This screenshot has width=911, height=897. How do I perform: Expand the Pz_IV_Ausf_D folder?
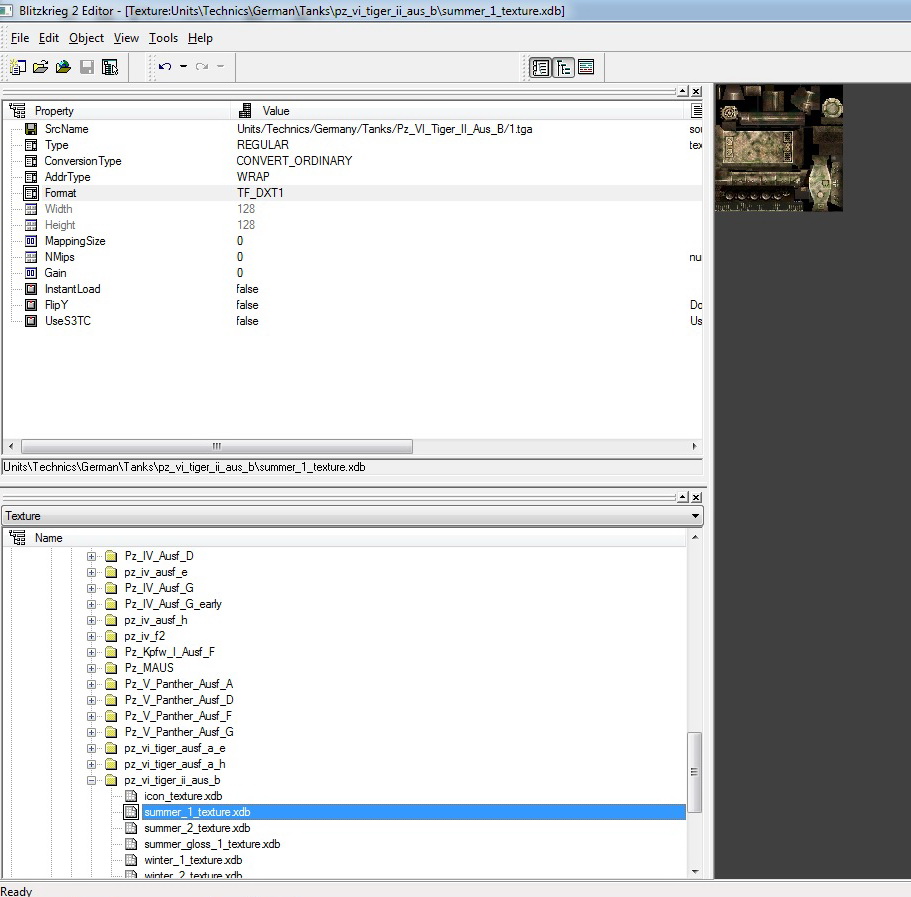[x=91, y=557]
